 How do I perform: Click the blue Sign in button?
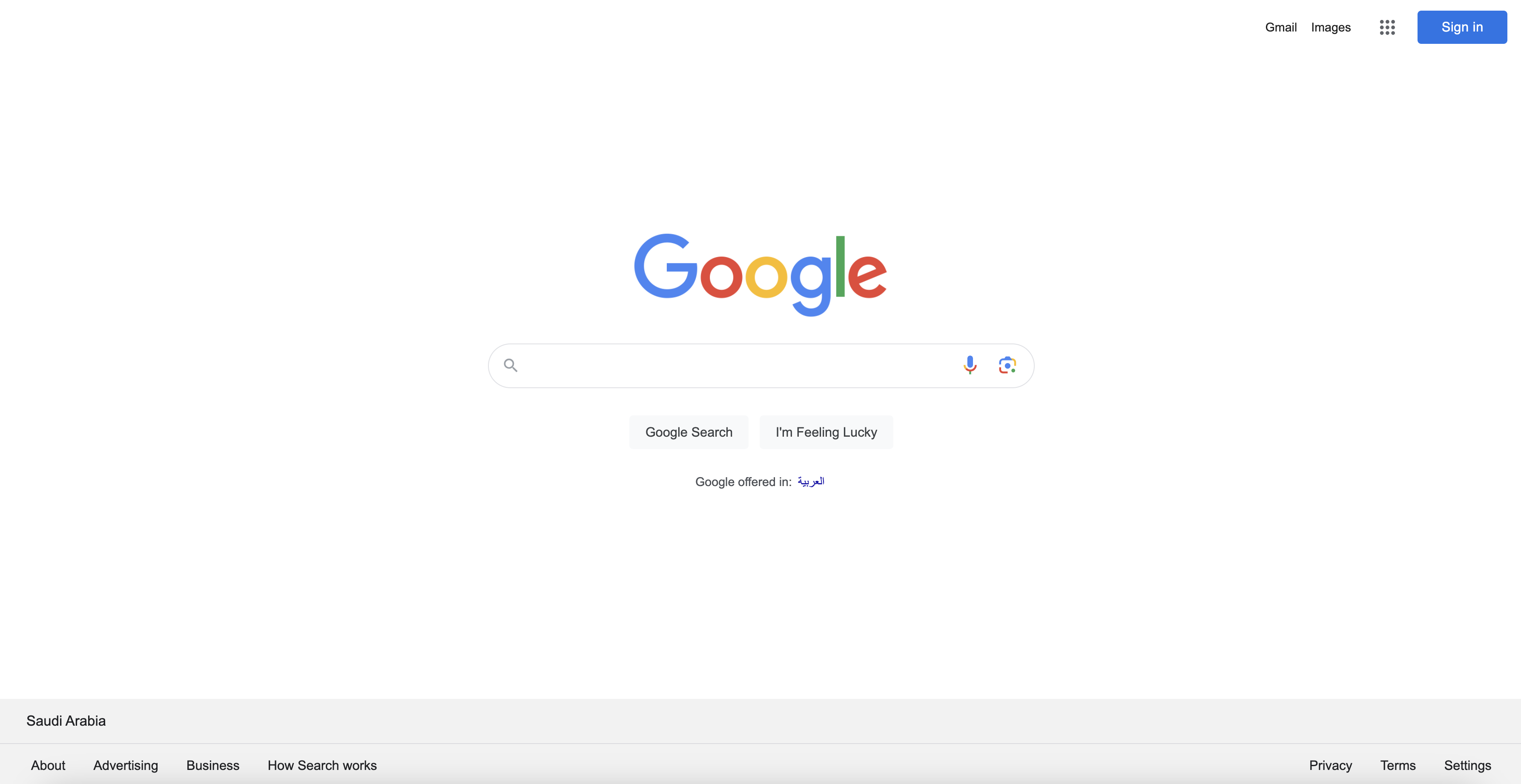(x=1462, y=27)
